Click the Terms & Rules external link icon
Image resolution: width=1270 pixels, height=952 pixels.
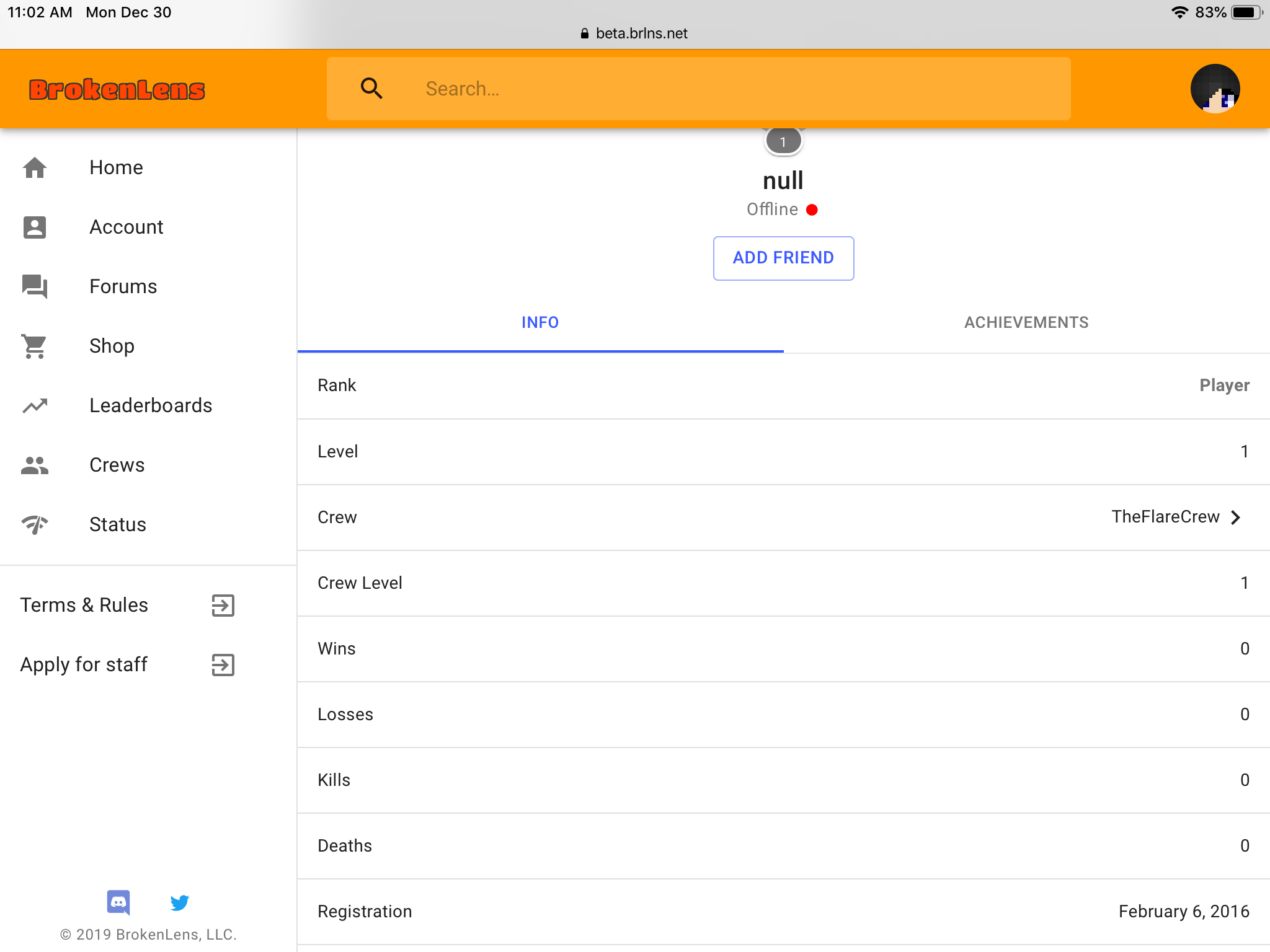(223, 605)
